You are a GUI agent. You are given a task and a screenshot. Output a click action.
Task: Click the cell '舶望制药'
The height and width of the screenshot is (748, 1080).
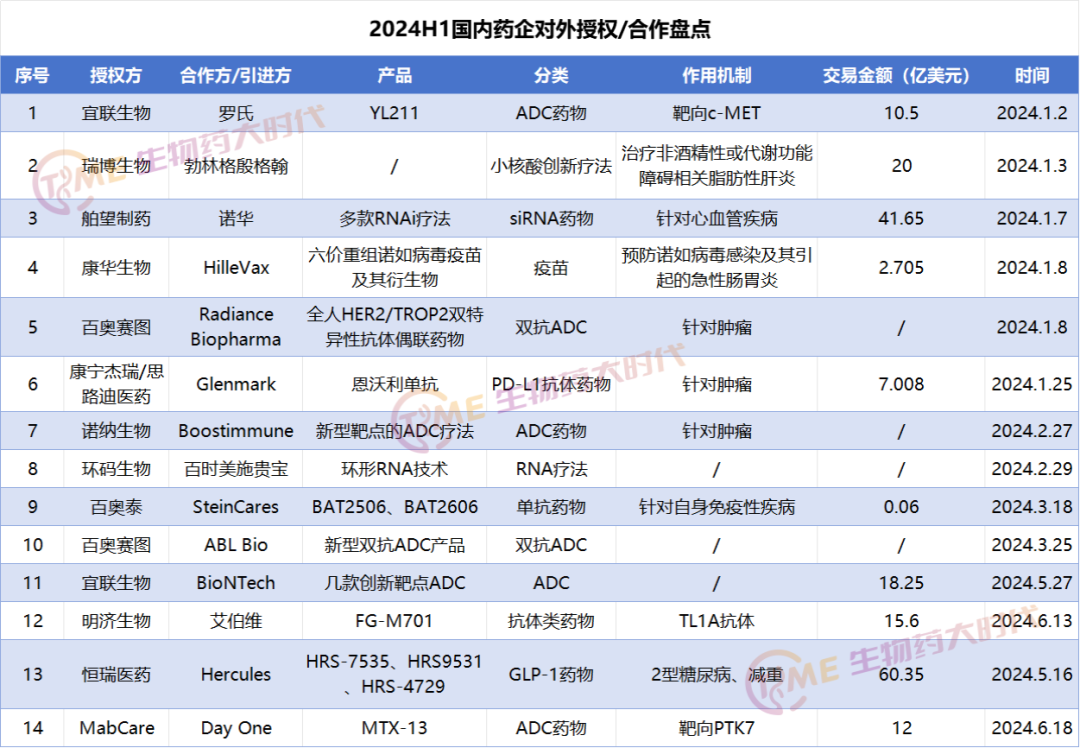(x=116, y=219)
